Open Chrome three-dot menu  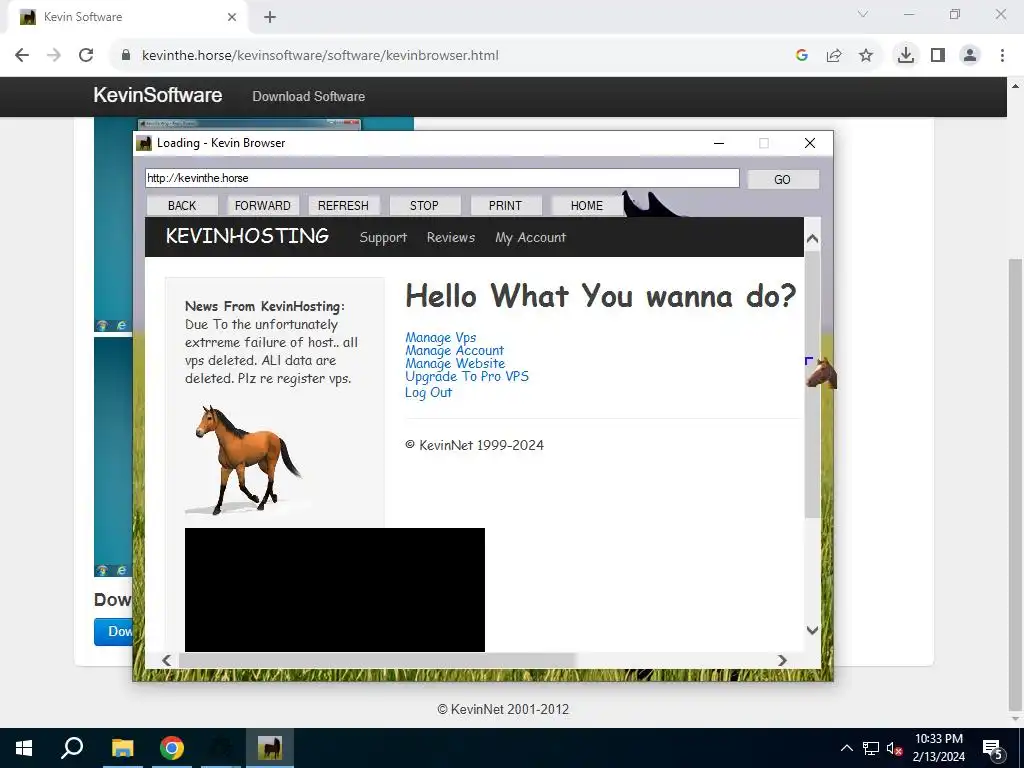tap(1002, 56)
